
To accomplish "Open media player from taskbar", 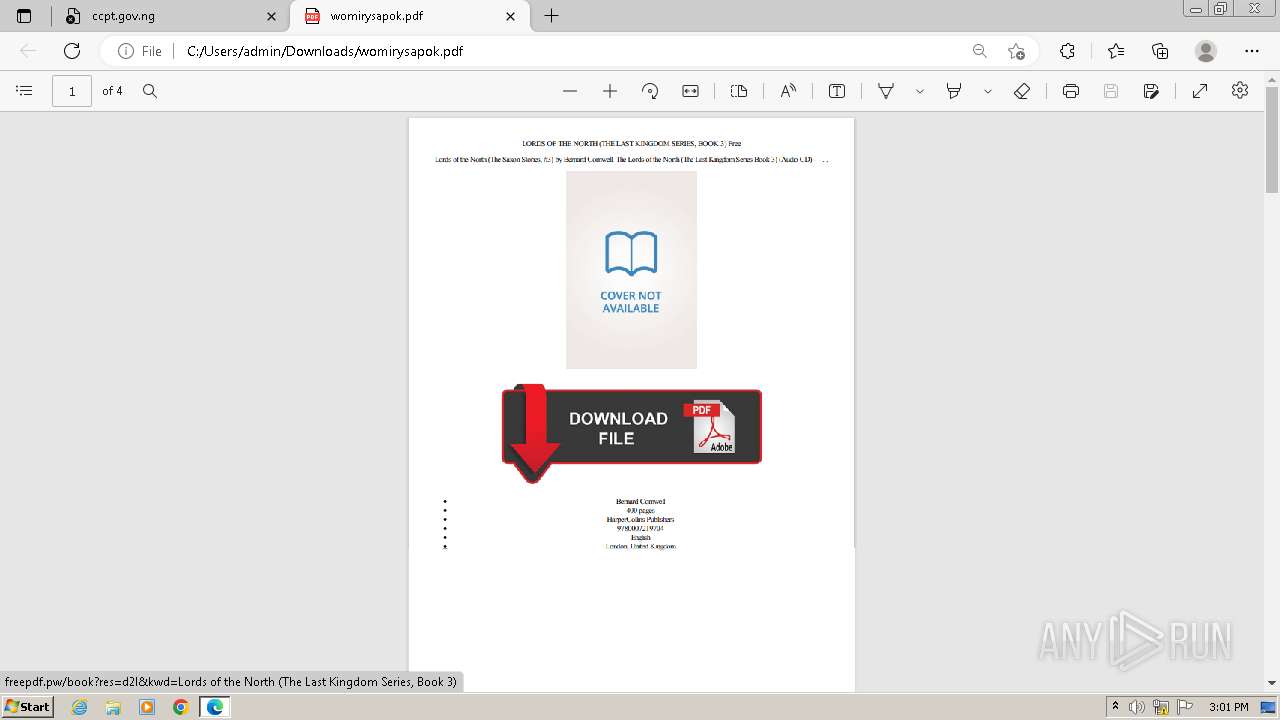I will point(147,707).
